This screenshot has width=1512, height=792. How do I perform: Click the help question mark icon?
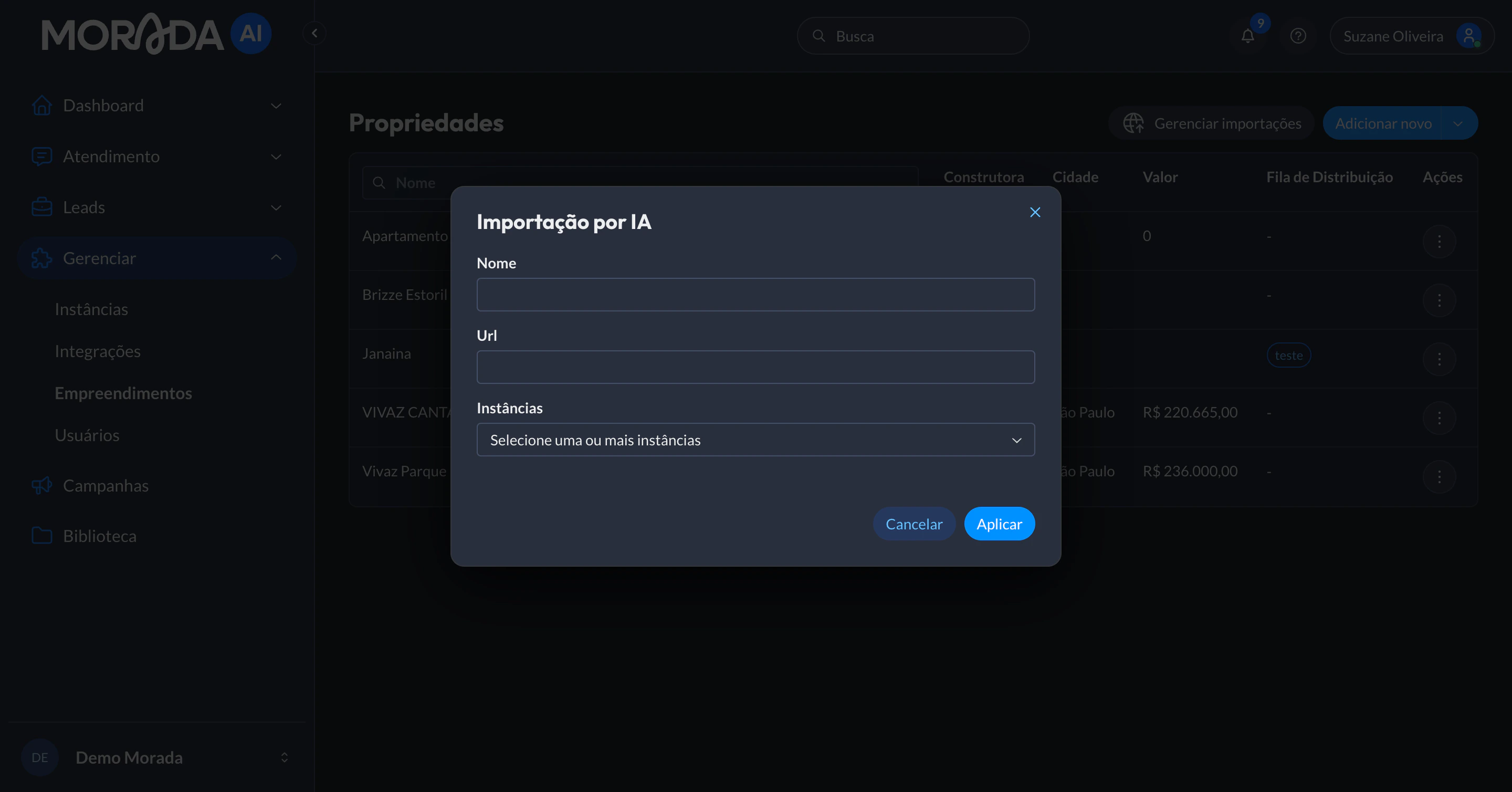tap(1298, 36)
